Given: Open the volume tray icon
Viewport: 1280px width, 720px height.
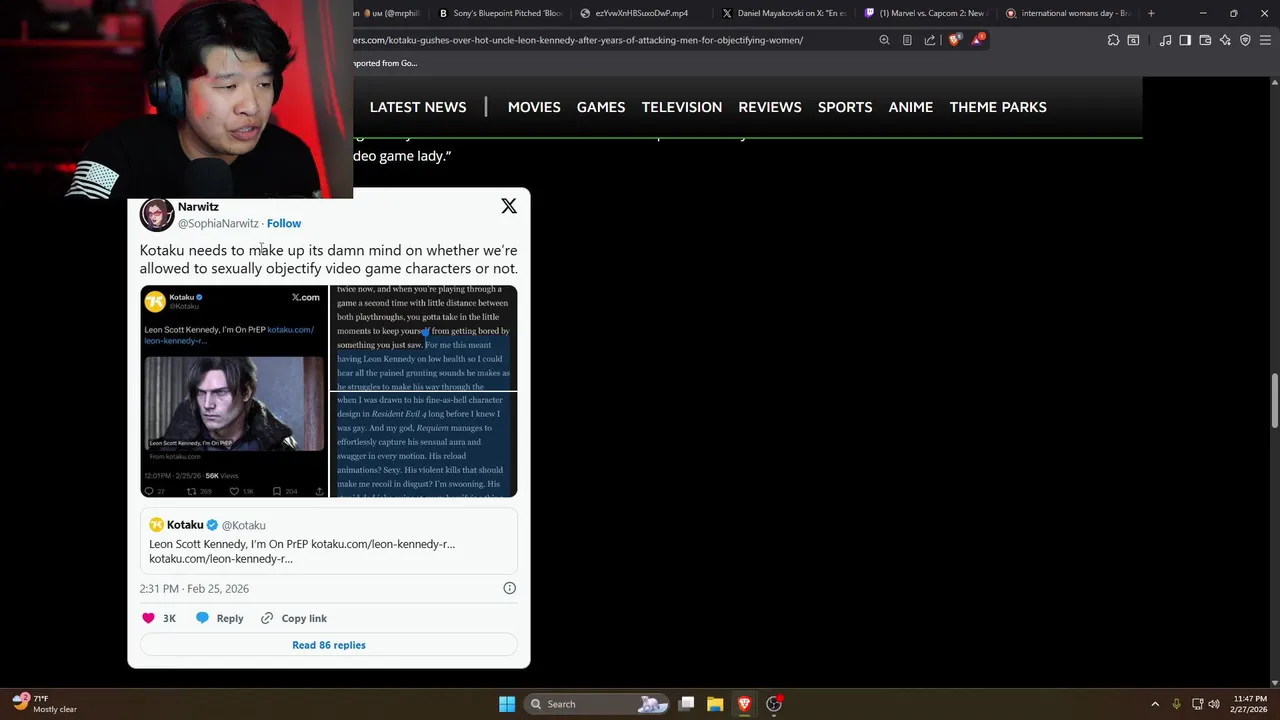Looking at the screenshot, I should [1213, 704].
